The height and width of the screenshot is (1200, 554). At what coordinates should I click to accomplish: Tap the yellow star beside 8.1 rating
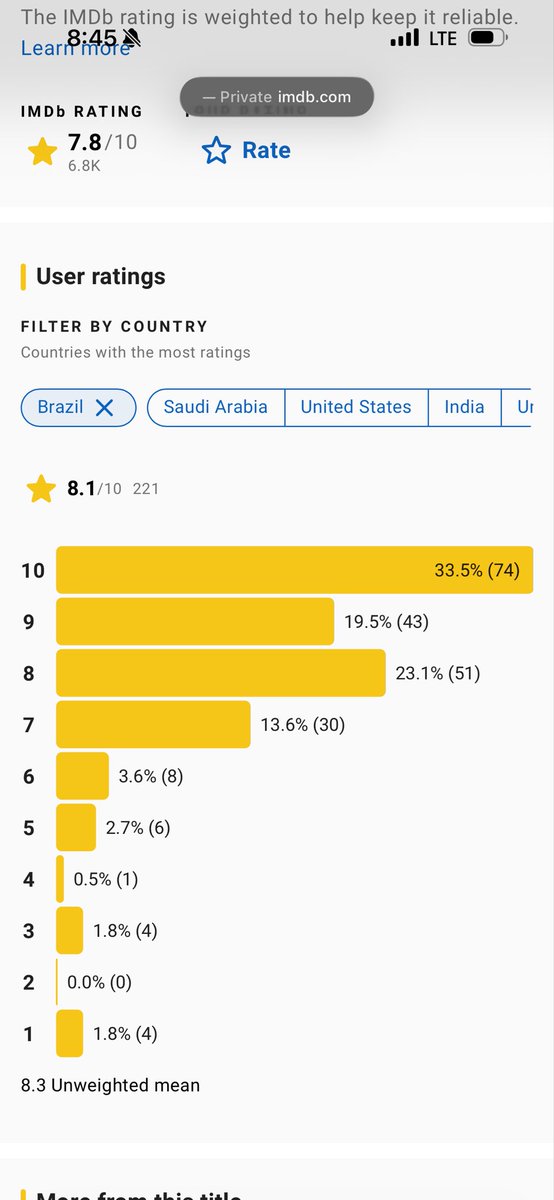(x=42, y=489)
